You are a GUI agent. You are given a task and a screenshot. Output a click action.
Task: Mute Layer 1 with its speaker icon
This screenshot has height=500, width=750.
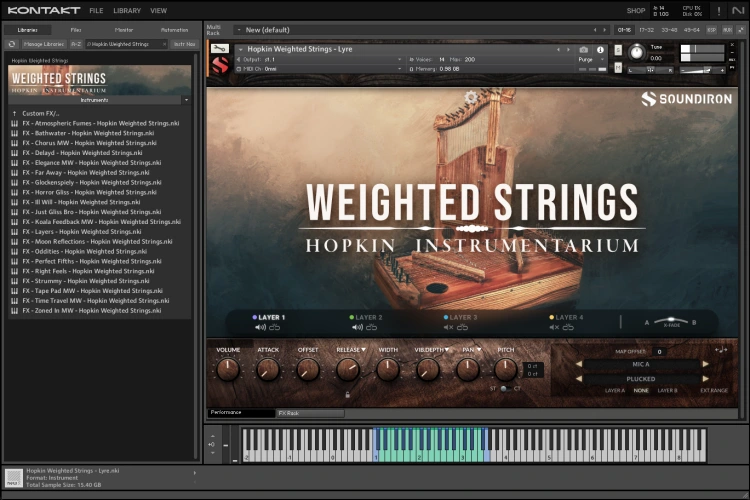pos(260,327)
